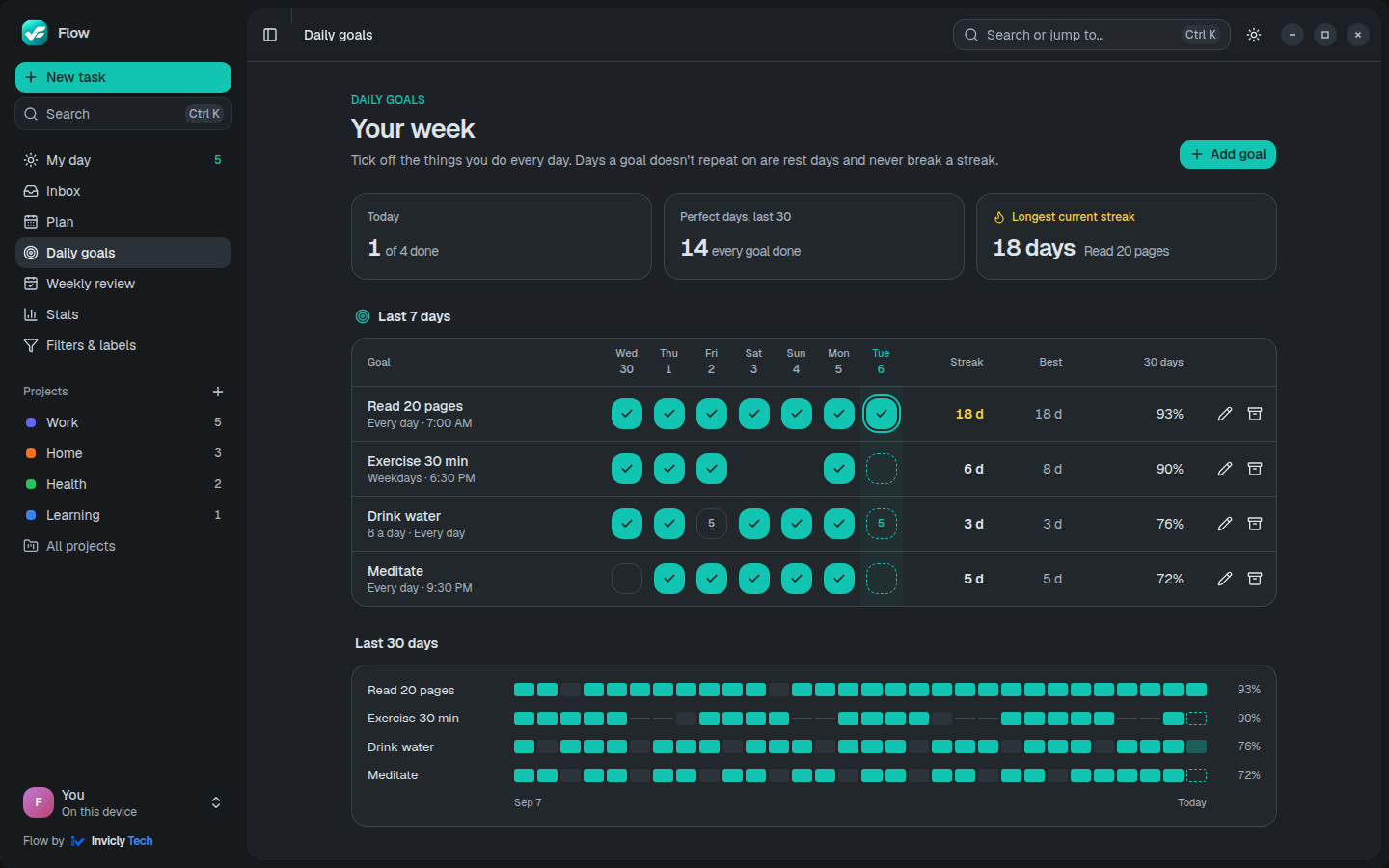This screenshot has width=1389, height=868.
Task: Click the Add goal button
Action: pyautogui.click(x=1228, y=154)
